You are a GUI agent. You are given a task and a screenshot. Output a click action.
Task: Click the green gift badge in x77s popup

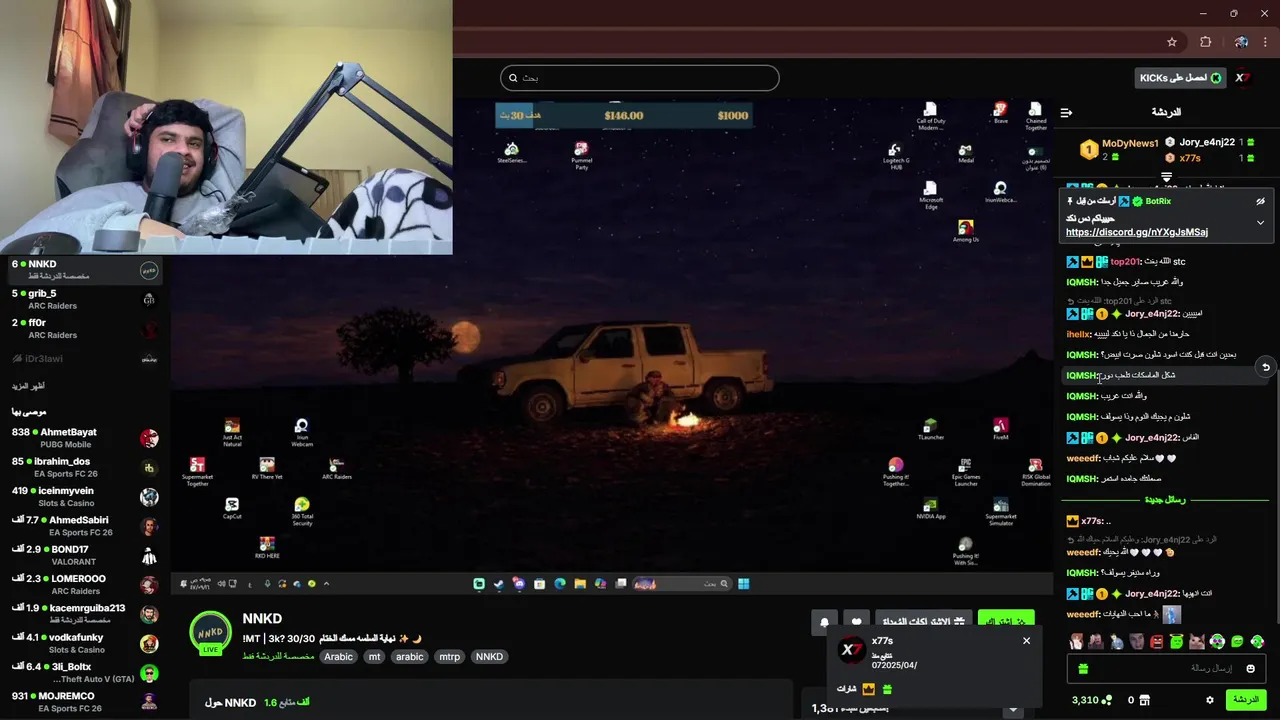point(887,689)
